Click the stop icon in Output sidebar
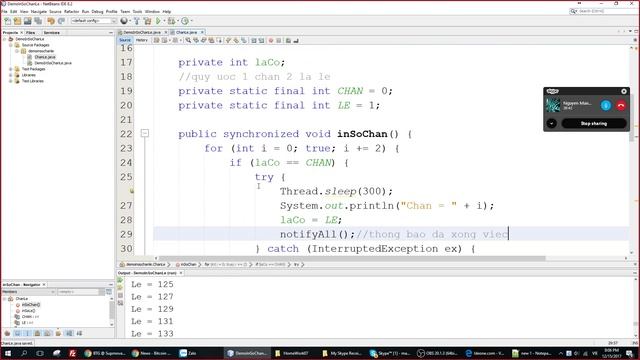The image size is (640, 360). (120, 296)
